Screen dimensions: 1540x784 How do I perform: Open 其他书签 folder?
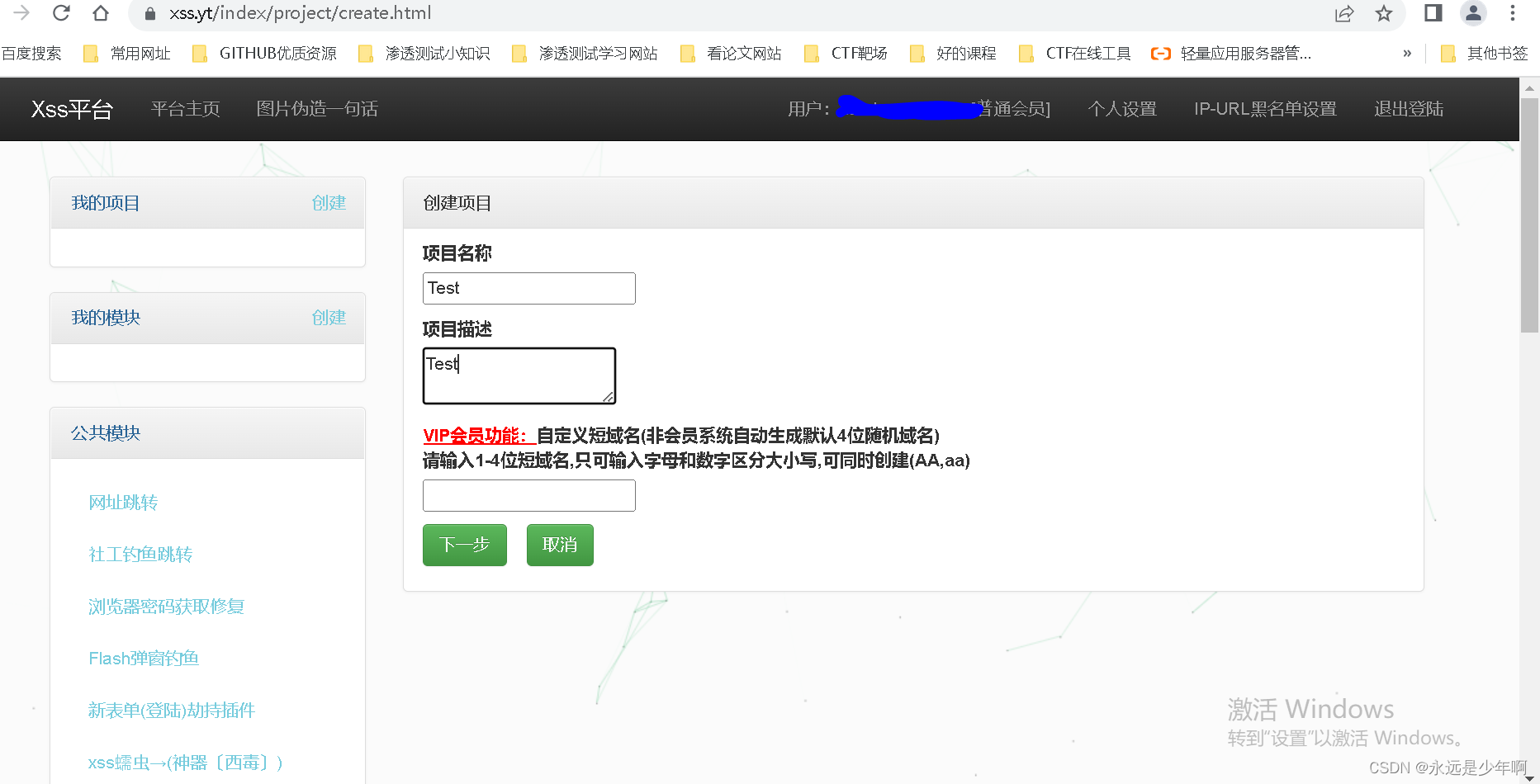pos(1485,54)
